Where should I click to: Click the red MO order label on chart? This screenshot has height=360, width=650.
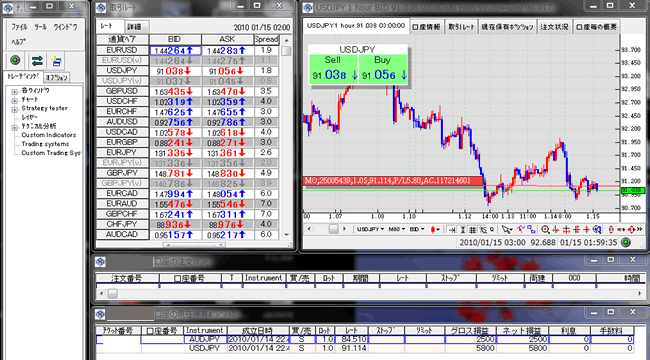(x=393, y=180)
